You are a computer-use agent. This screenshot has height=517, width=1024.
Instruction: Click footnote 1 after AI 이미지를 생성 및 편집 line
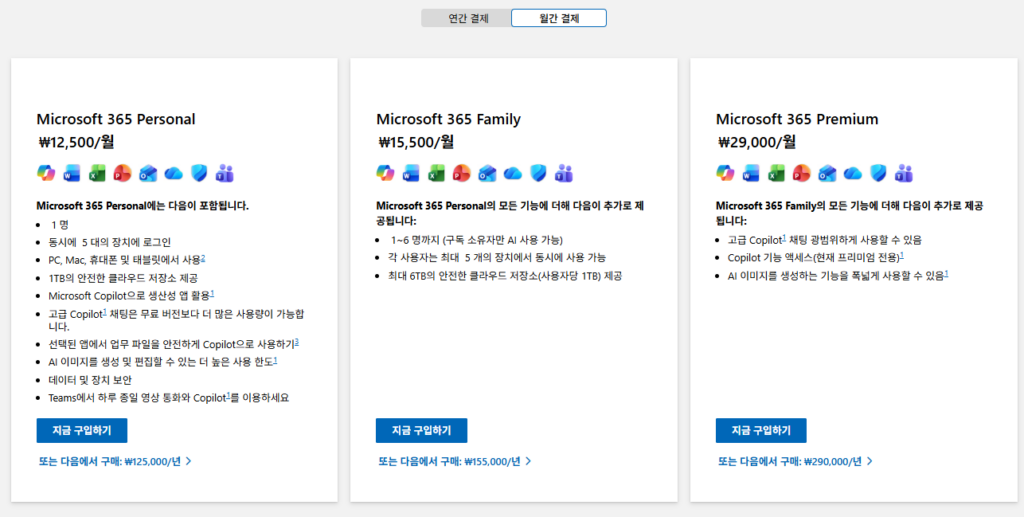[275, 360]
